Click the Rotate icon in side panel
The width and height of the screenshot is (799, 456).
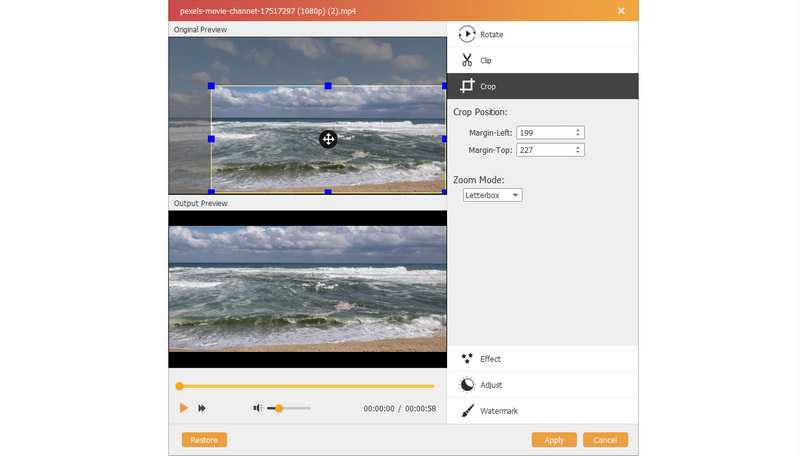466,34
